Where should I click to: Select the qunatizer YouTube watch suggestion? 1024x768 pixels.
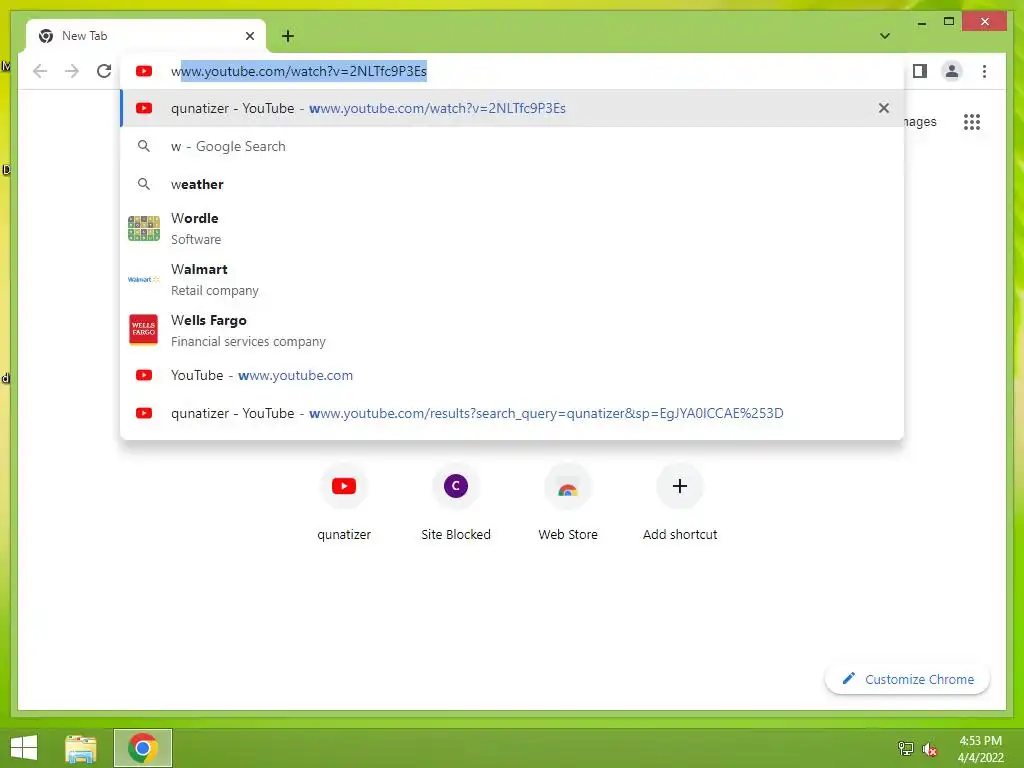(x=512, y=108)
